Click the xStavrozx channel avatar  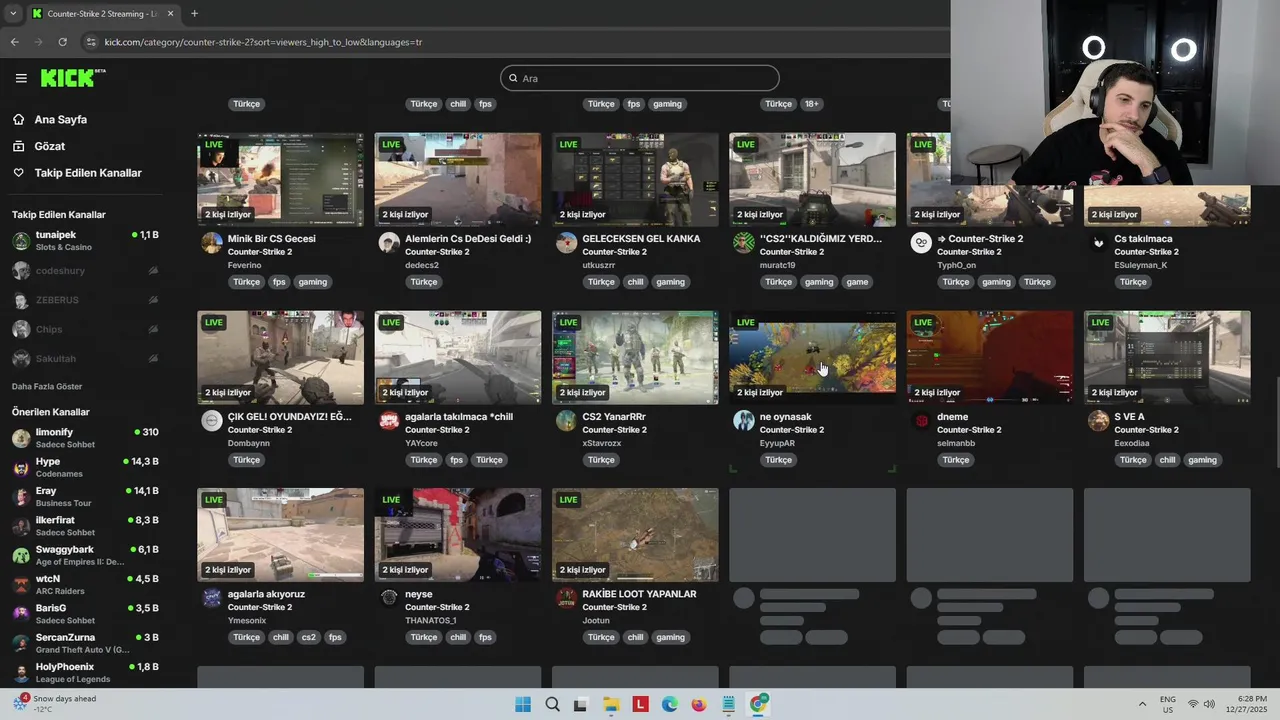coord(567,421)
